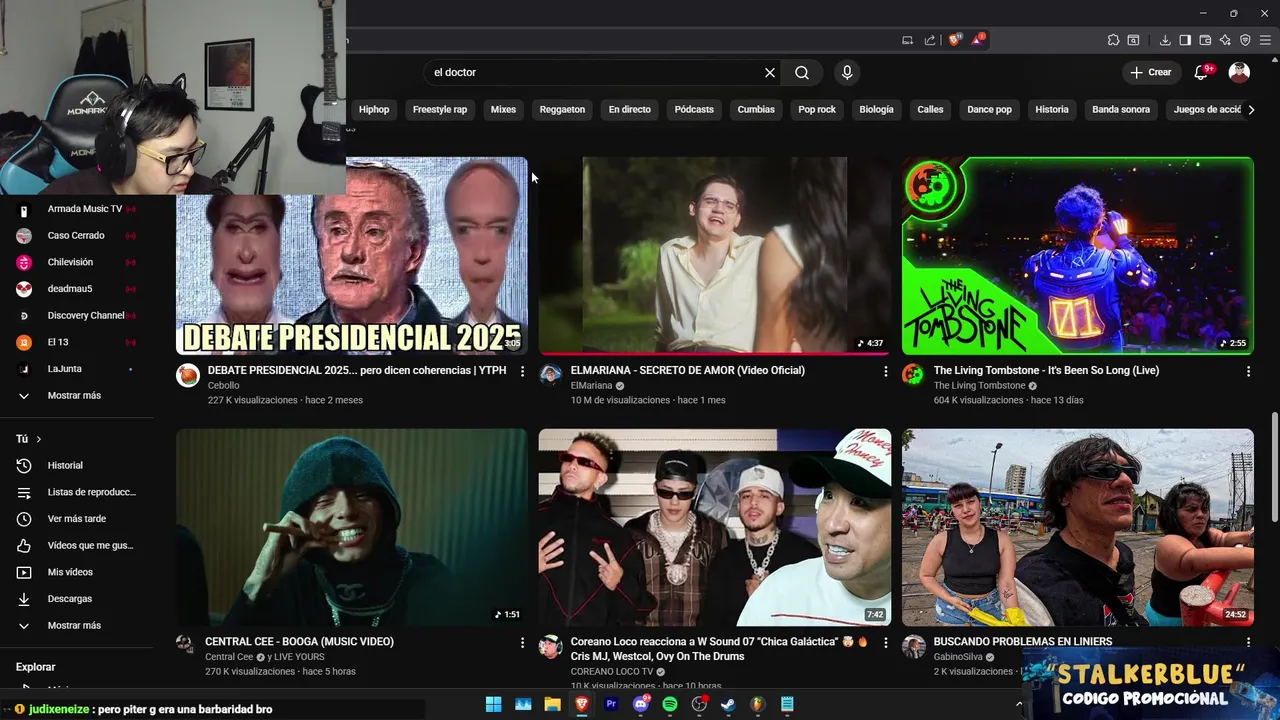Open the account avatar menu
Image resolution: width=1280 pixels, height=720 pixels.
[x=1239, y=72]
